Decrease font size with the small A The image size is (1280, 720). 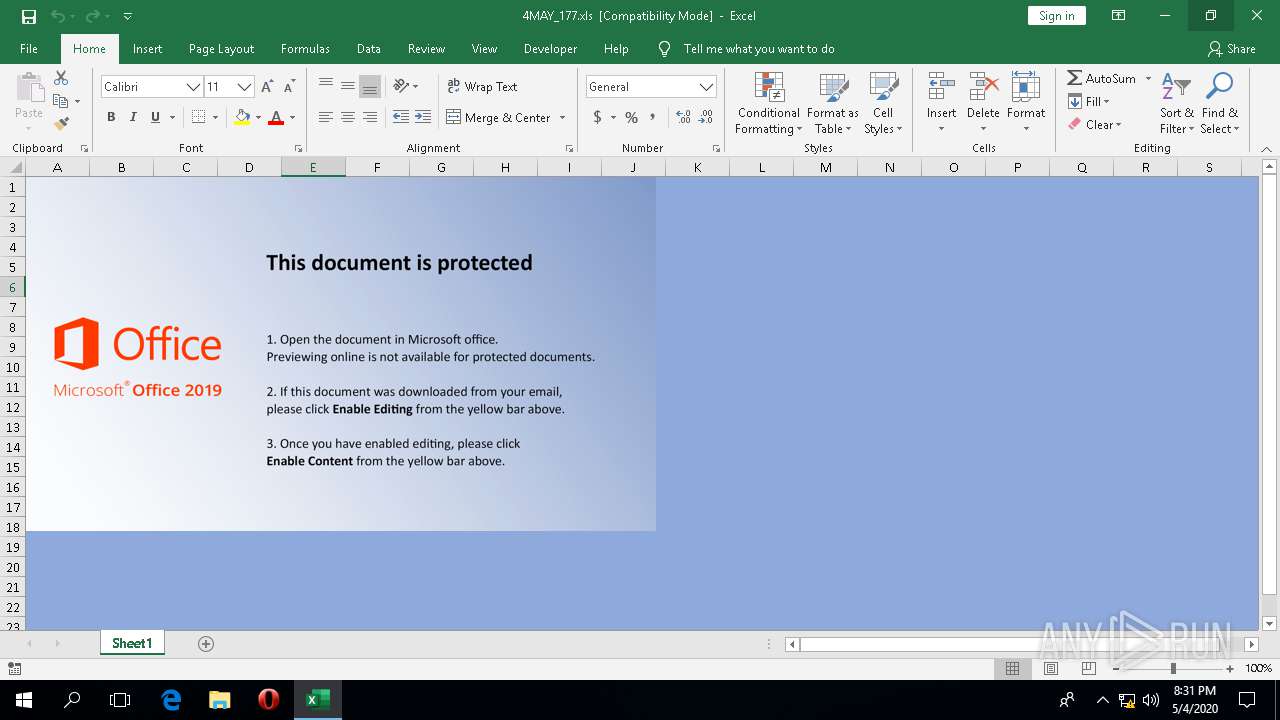(289, 87)
